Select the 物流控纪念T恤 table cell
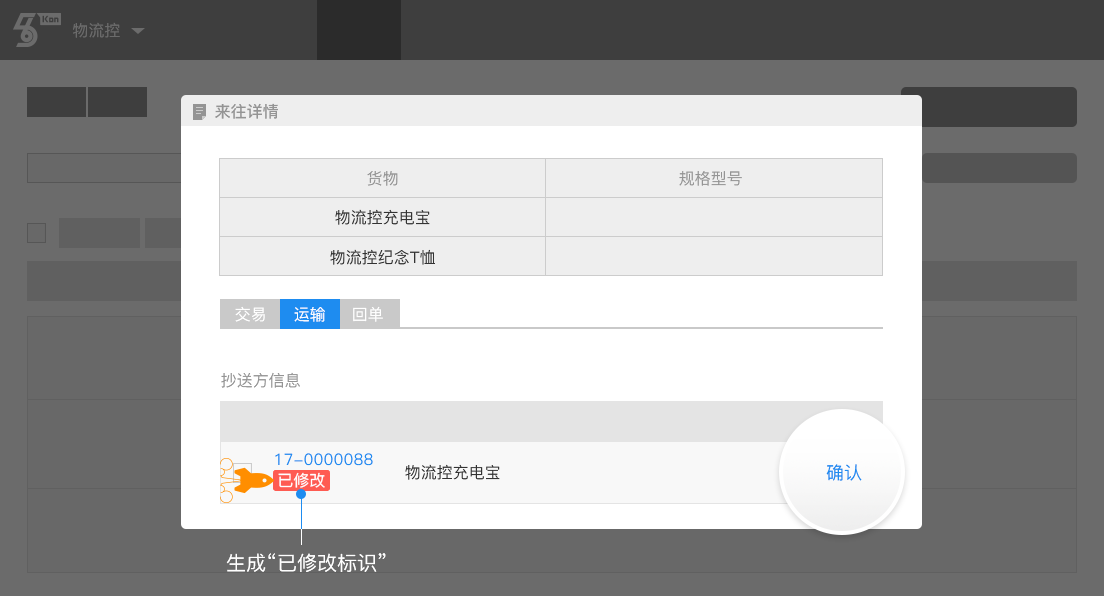 (382, 257)
